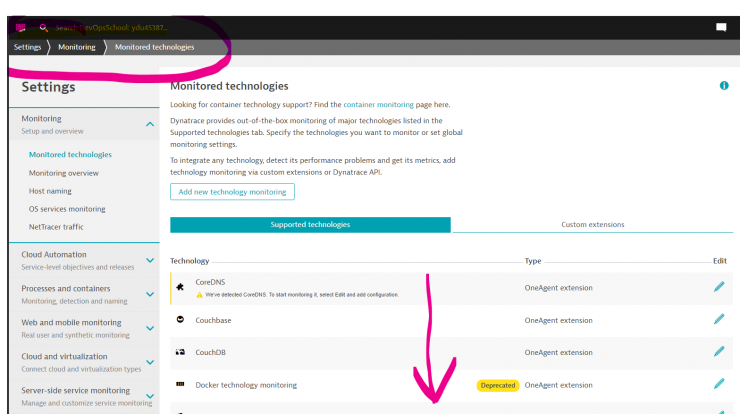
Task: Click the CoreDNS technology icon
Action: tap(180, 287)
